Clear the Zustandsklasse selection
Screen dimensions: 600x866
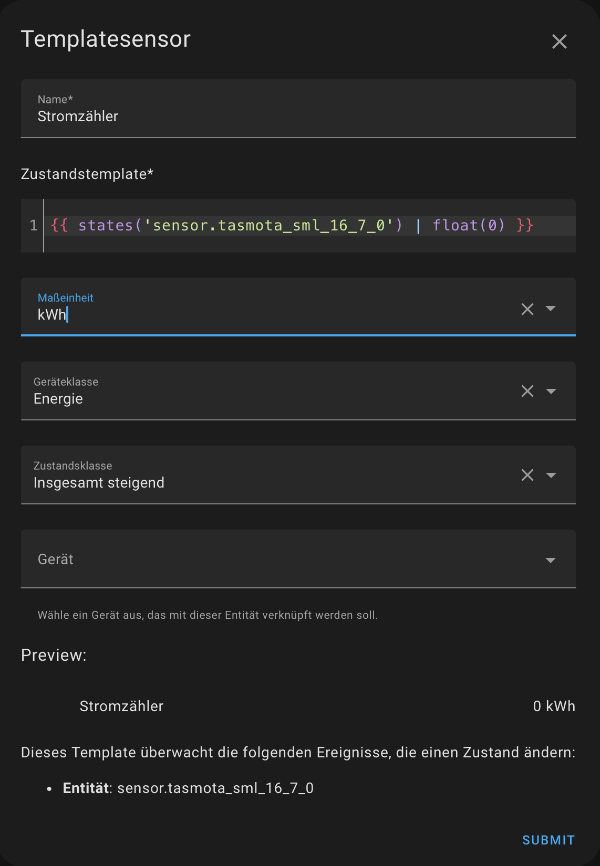(x=527, y=475)
